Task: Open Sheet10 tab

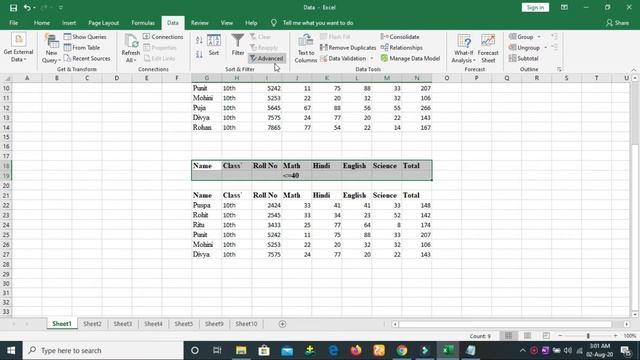Action: point(246,324)
